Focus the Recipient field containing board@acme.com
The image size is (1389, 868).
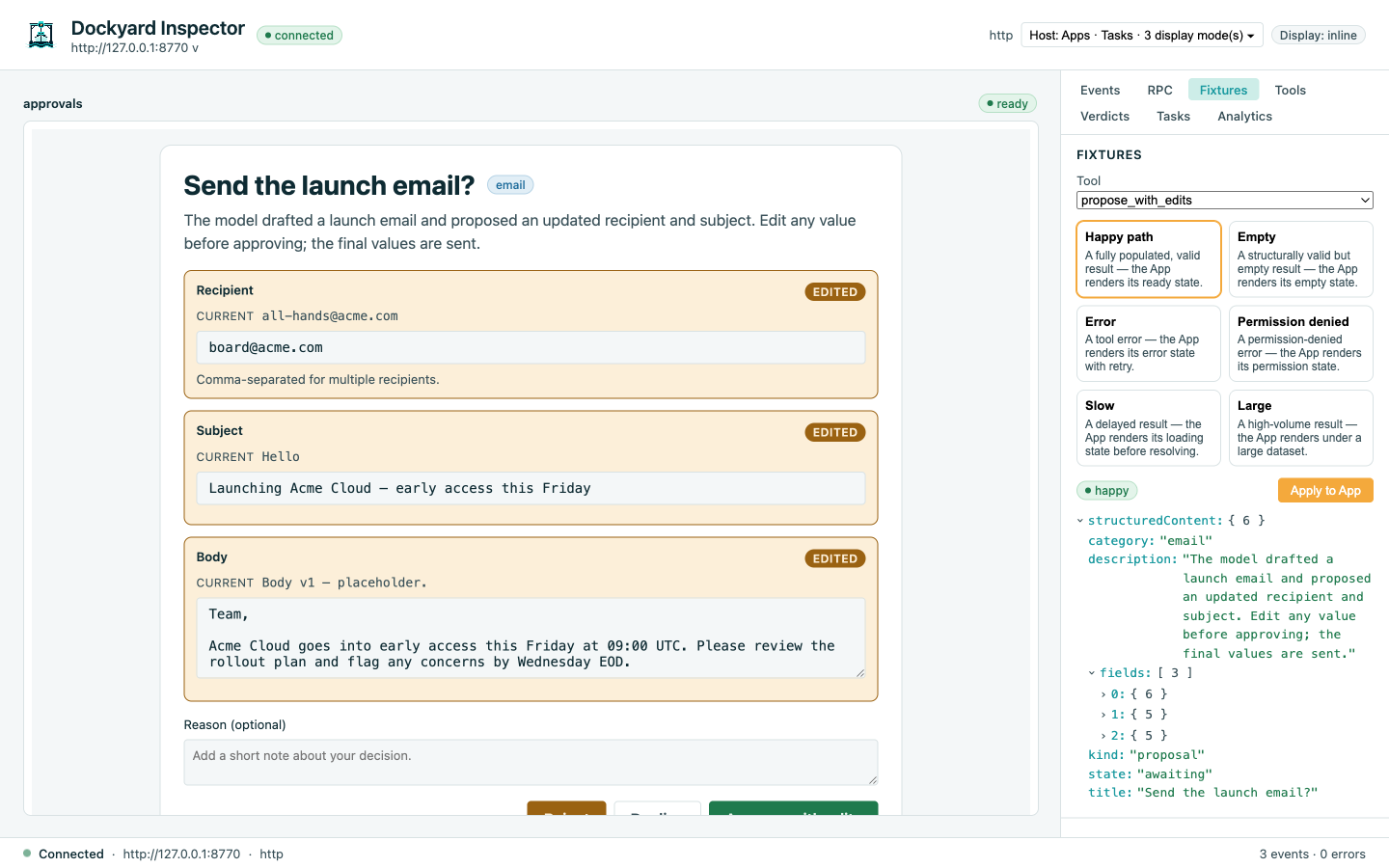pos(531,348)
